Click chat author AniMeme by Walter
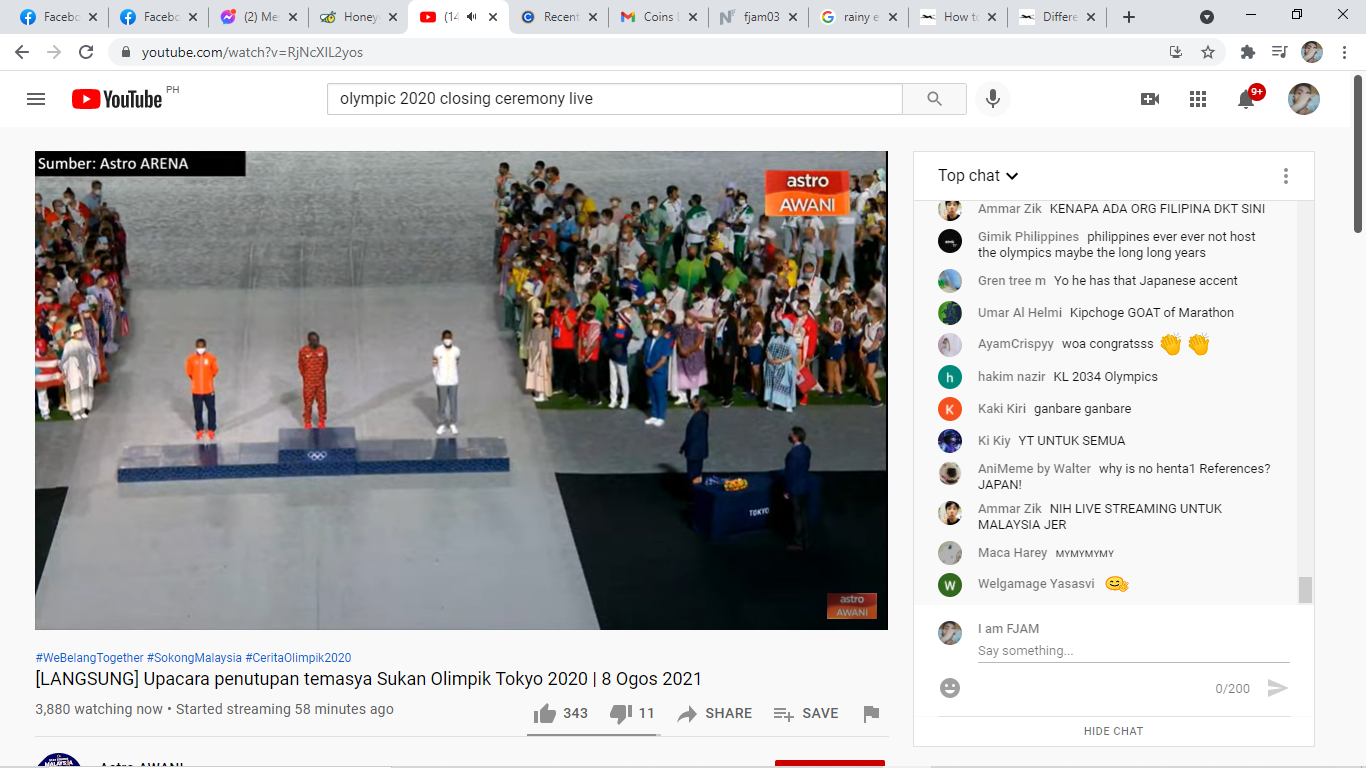The image size is (1366, 768). [1034, 469]
